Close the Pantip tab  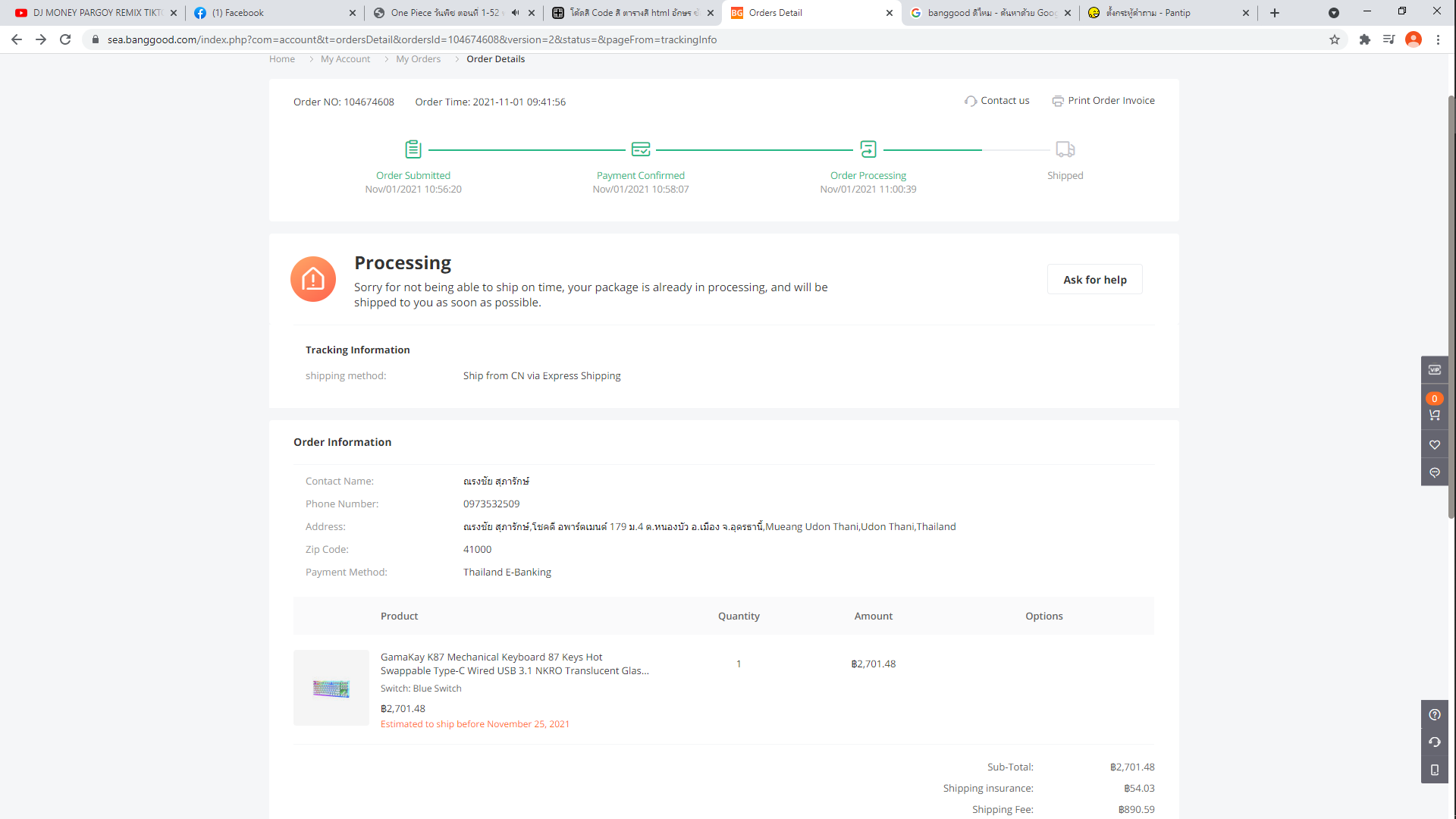pos(1246,13)
